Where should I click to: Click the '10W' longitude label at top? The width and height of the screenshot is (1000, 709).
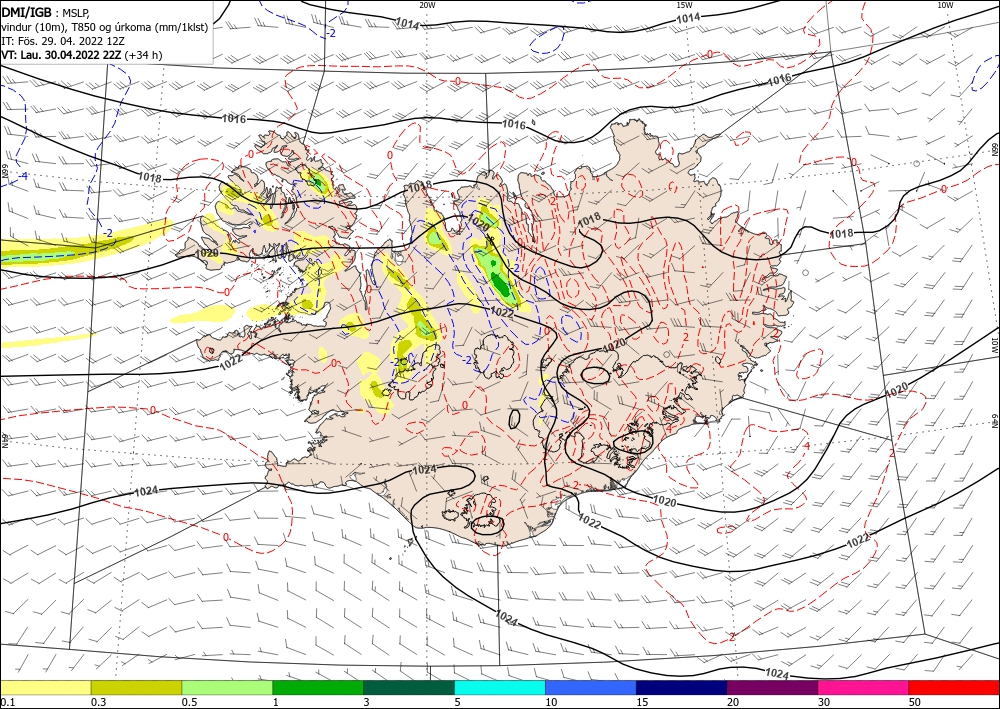[945, 5]
